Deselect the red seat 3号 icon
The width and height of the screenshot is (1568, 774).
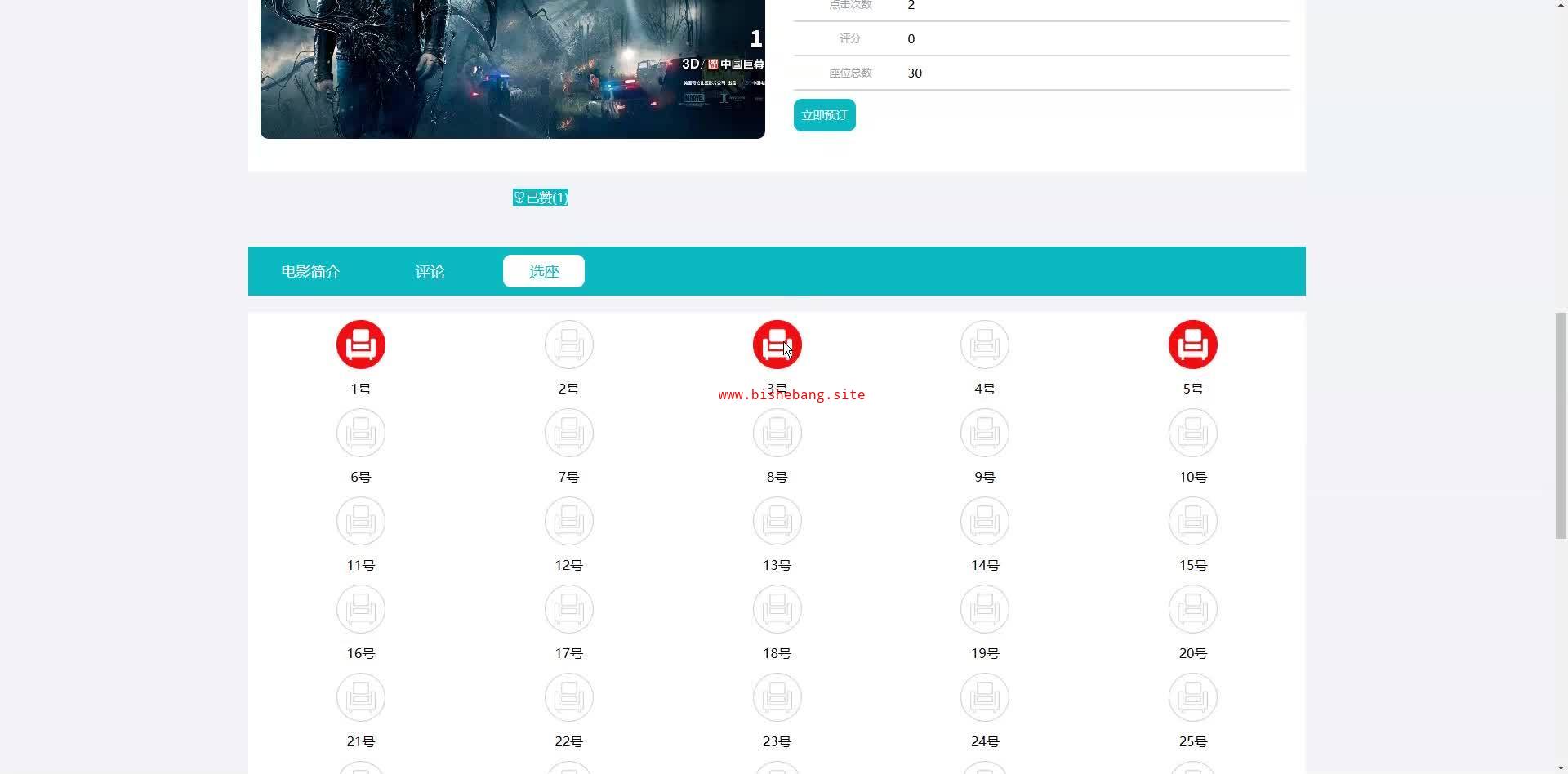(777, 345)
